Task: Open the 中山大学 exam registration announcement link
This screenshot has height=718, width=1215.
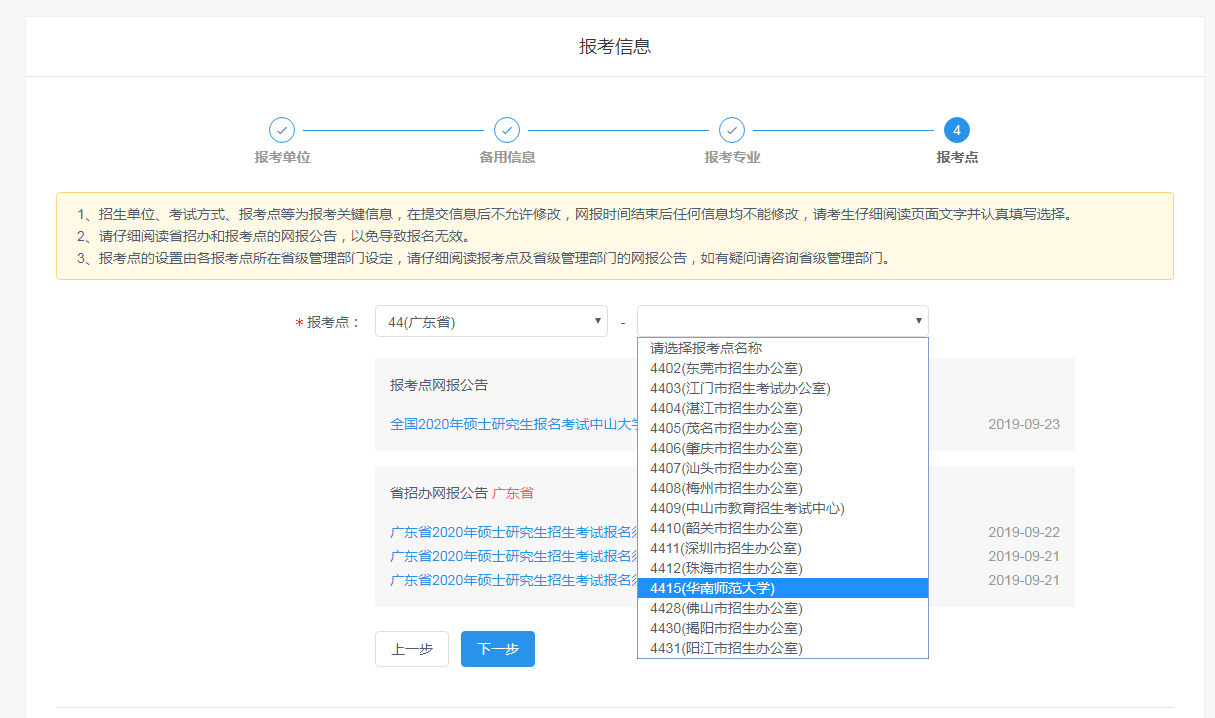Action: [x=500, y=425]
